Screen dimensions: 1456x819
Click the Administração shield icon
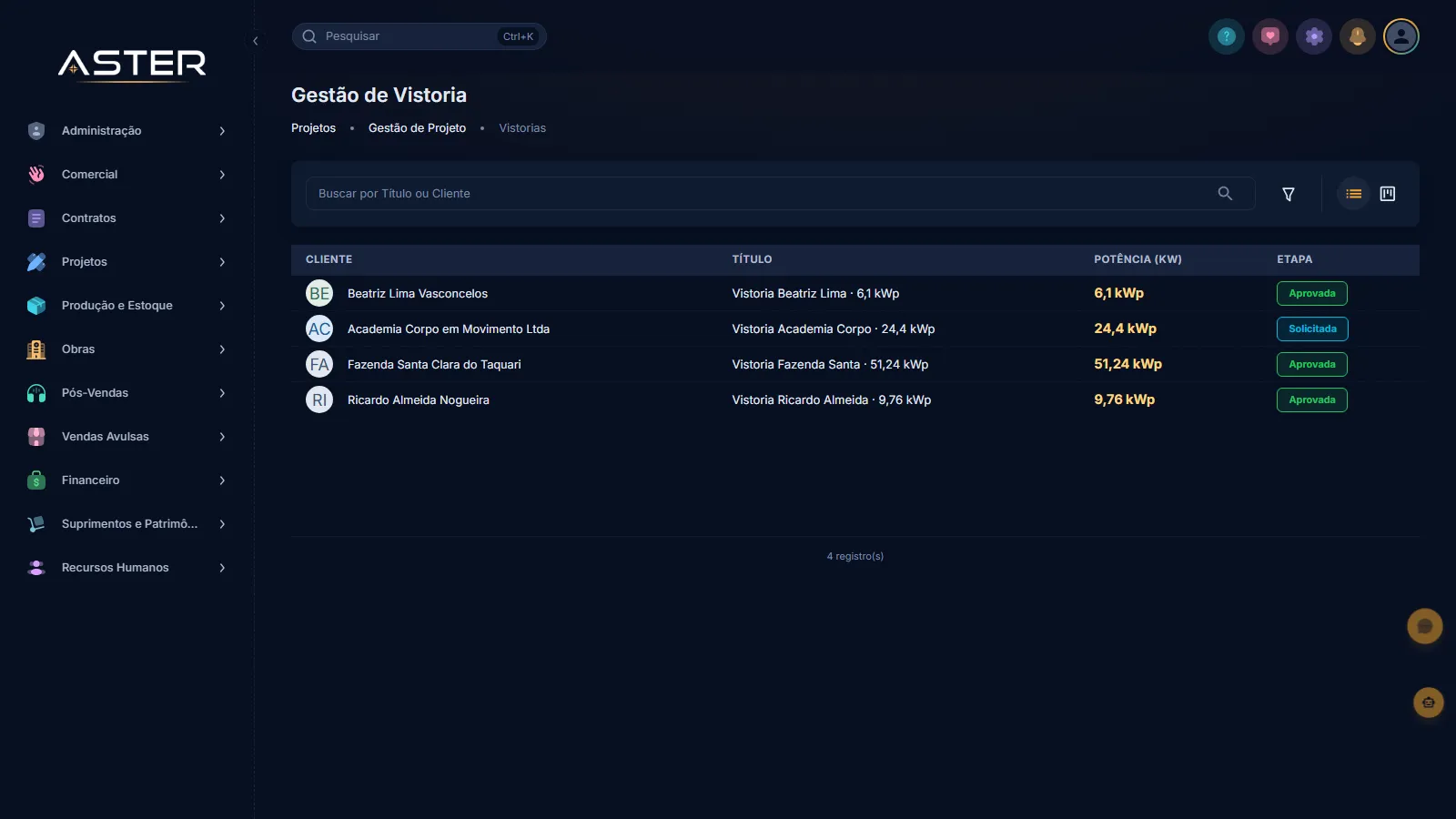[36, 131]
